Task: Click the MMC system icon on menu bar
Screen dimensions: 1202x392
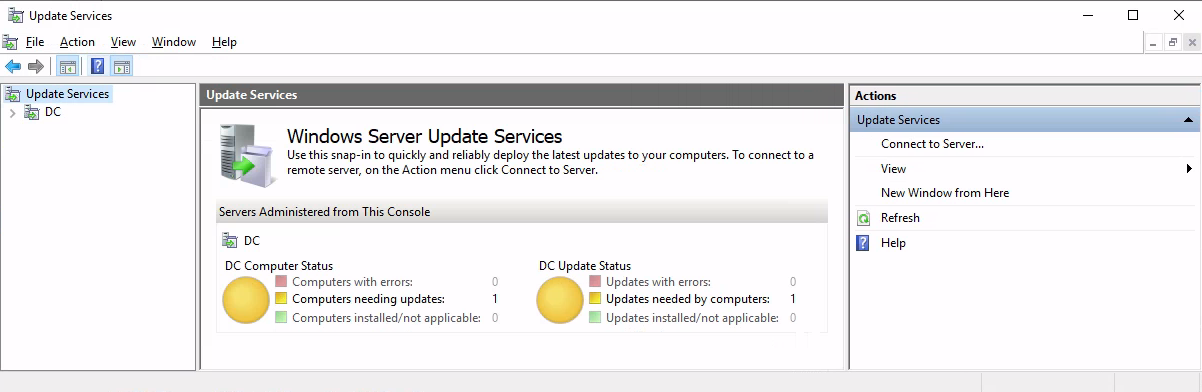Action: coord(10,42)
